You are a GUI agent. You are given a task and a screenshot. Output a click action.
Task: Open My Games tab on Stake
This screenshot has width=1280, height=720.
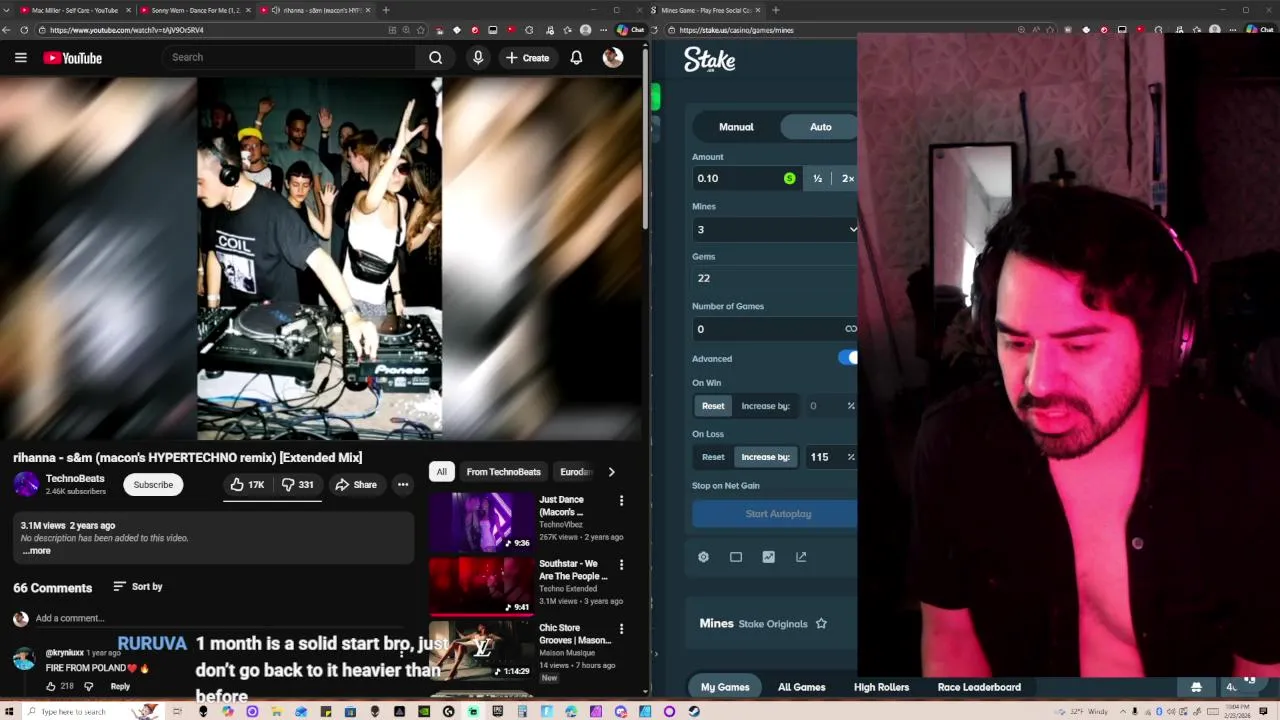pyautogui.click(x=725, y=687)
